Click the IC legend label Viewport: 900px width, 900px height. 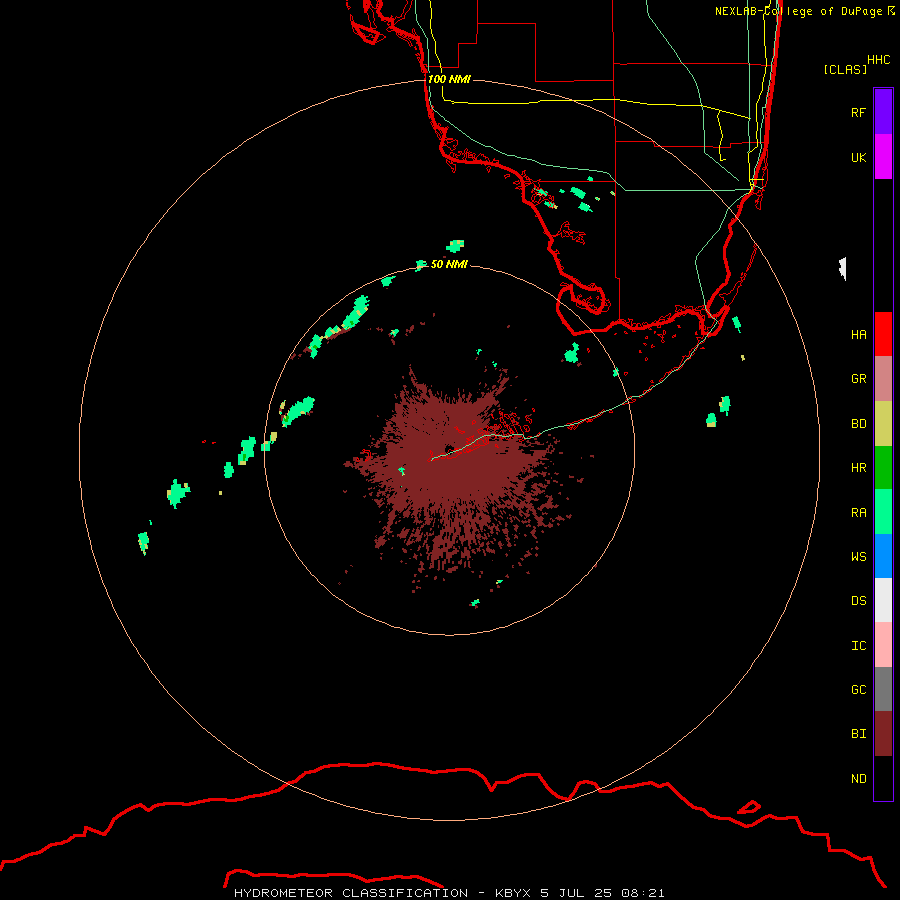(858, 645)
